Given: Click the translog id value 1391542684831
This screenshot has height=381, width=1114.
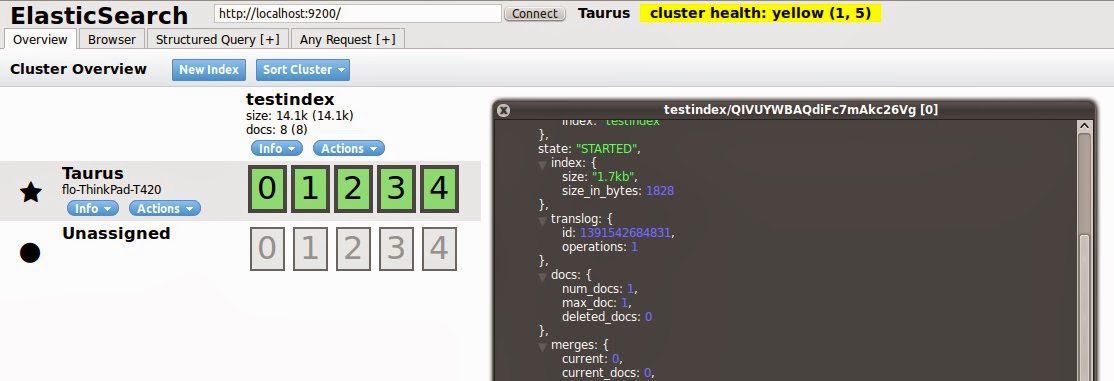Looking at the screenshot, I should pyautogui.click(x=626, y=232).
